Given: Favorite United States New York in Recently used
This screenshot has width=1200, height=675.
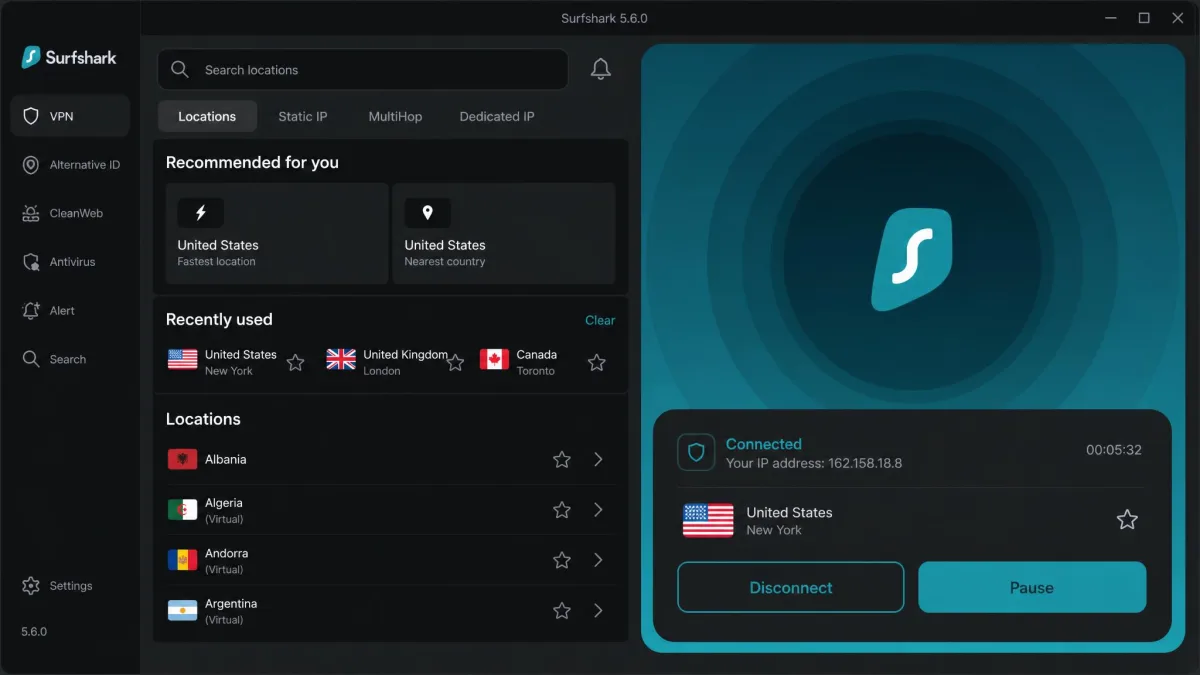Looking at the screenshot, I should 295,362.
